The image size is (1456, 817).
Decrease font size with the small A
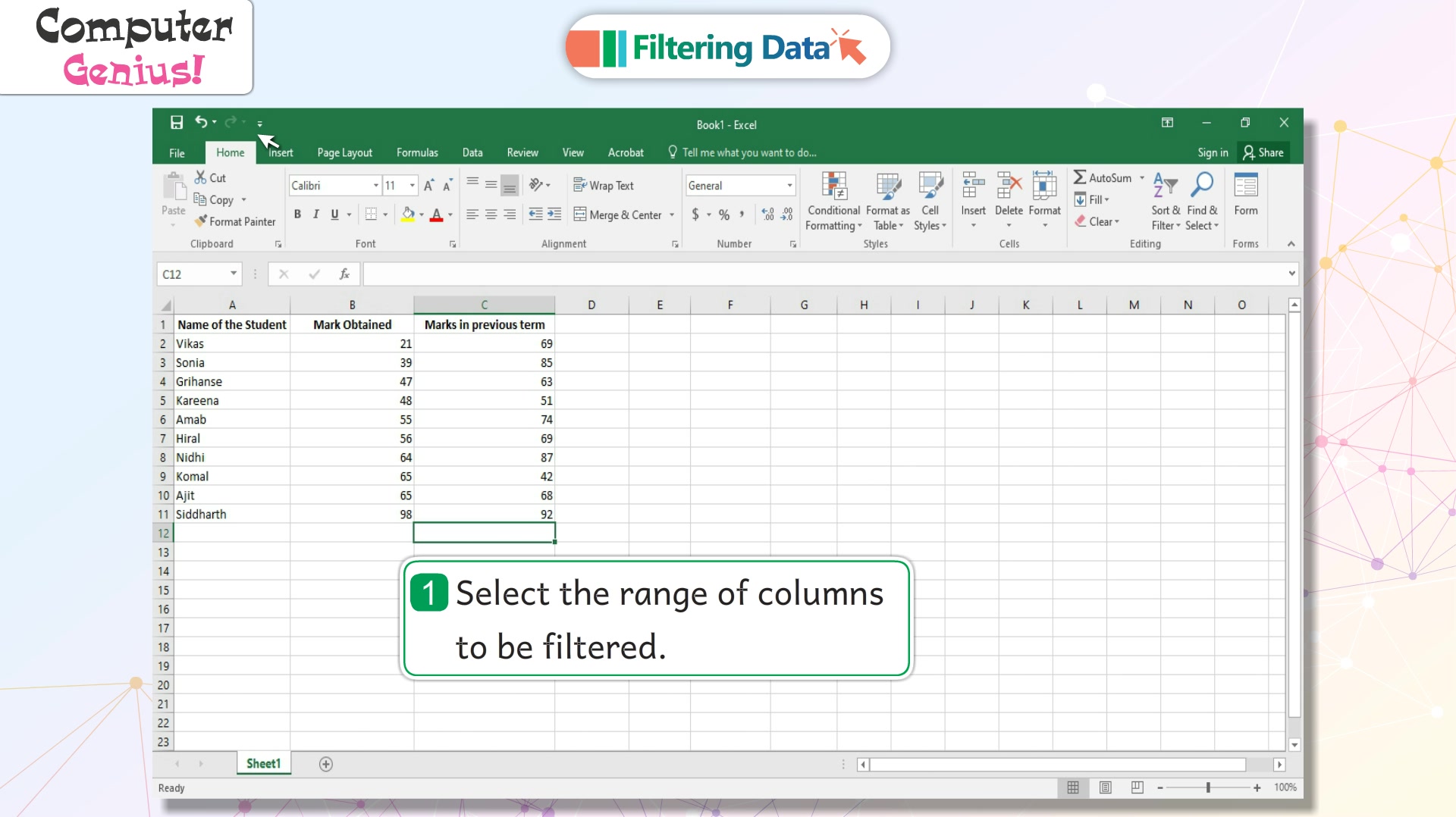pyautogui.click(x=447, y=185)
